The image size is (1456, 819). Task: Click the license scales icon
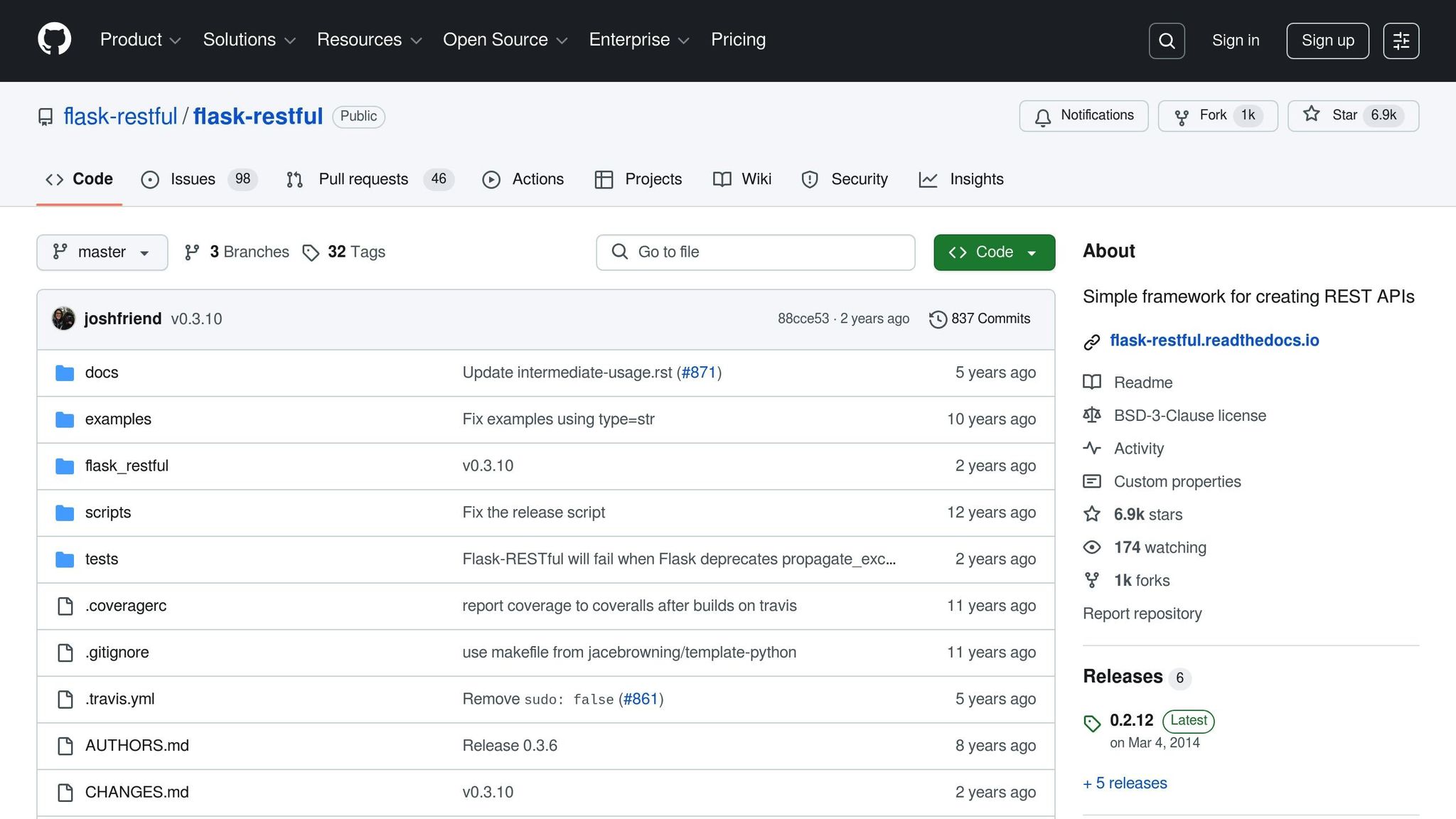[1092, 415]
